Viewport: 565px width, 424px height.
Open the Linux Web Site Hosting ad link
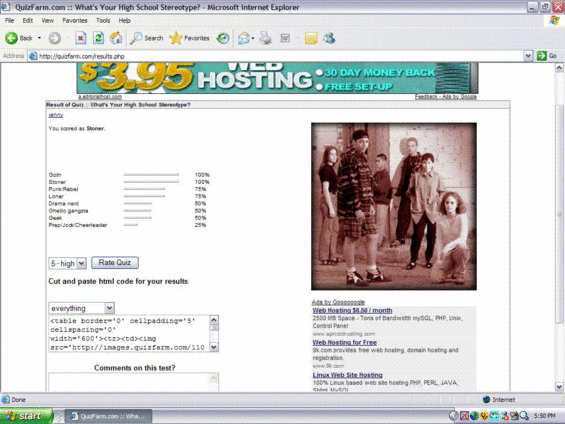pyautogui.click(x=347, y=375)
